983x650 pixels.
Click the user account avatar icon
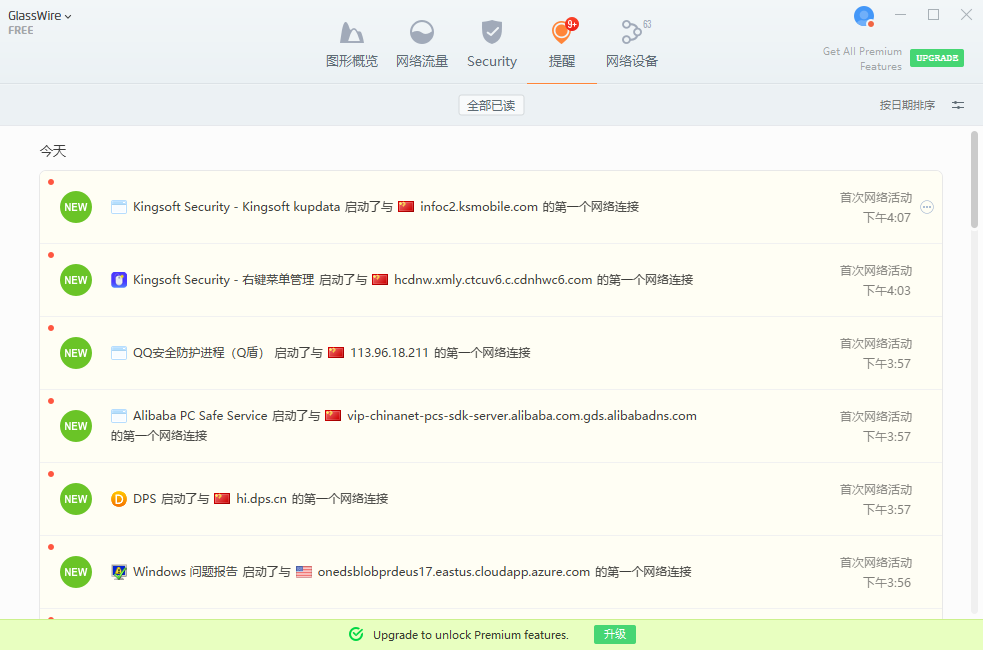tap(864, 16)
